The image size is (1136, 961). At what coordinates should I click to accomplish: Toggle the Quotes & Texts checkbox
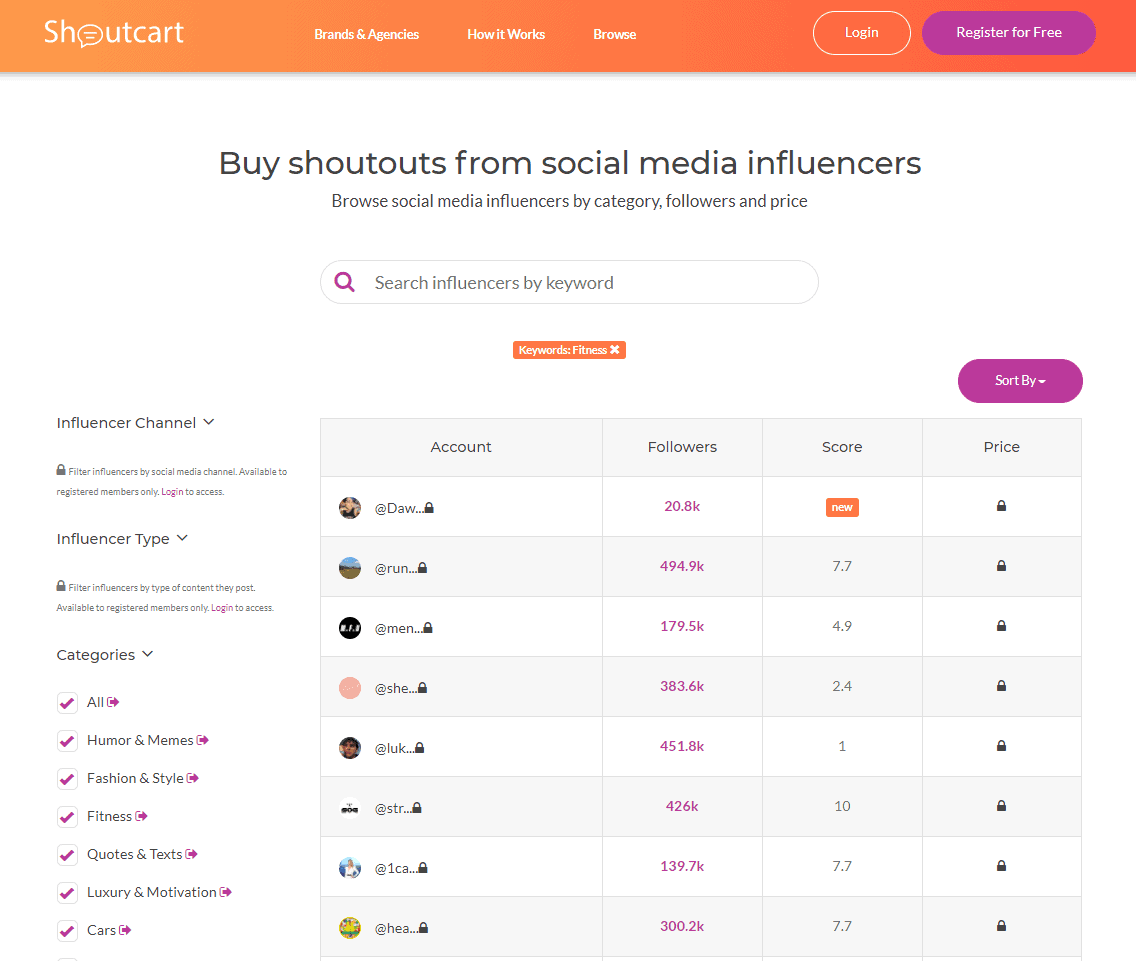pyautogui.click(x=67, y=854)
